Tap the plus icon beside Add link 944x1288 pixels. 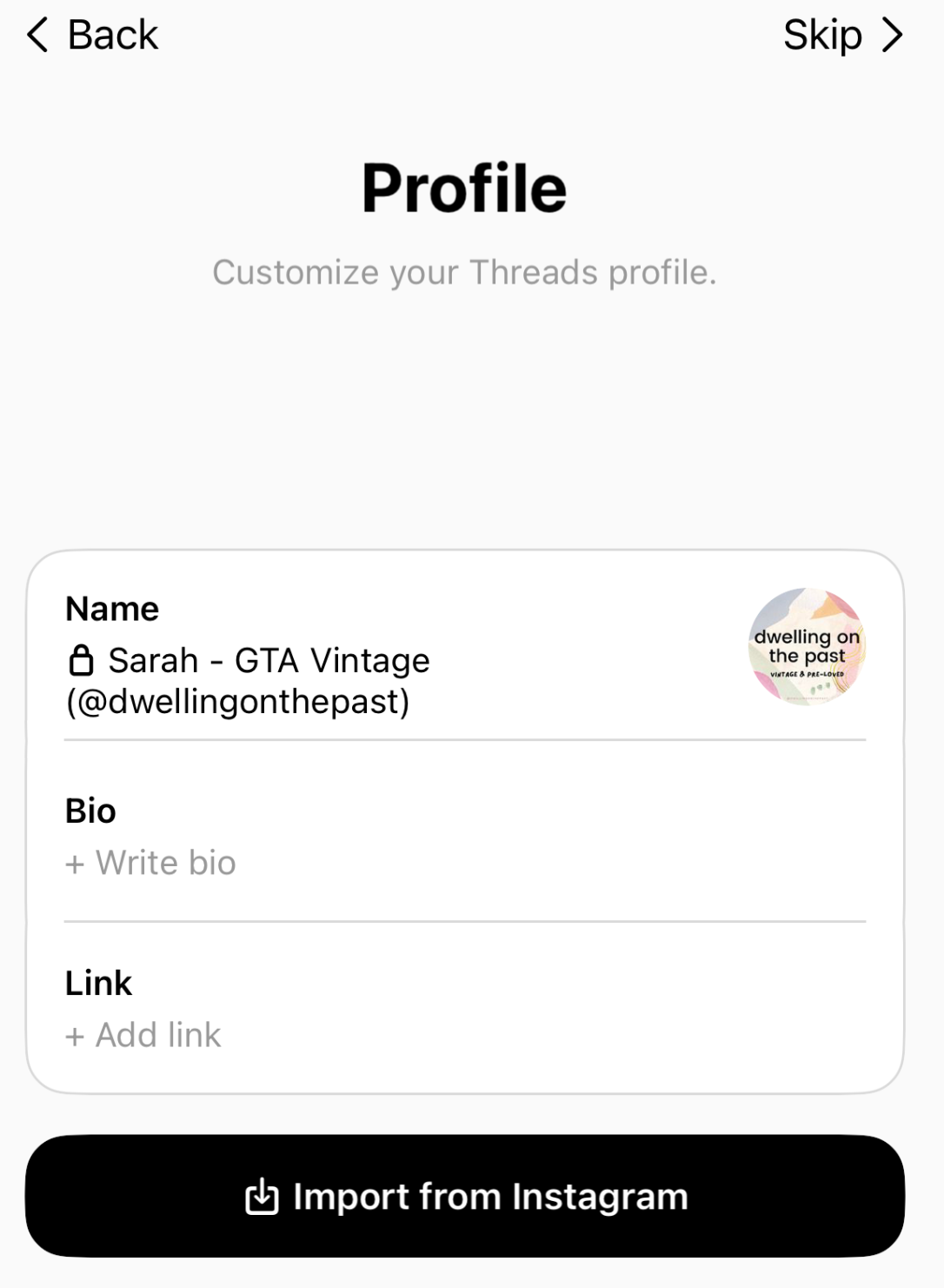[x=75, y=1037]
